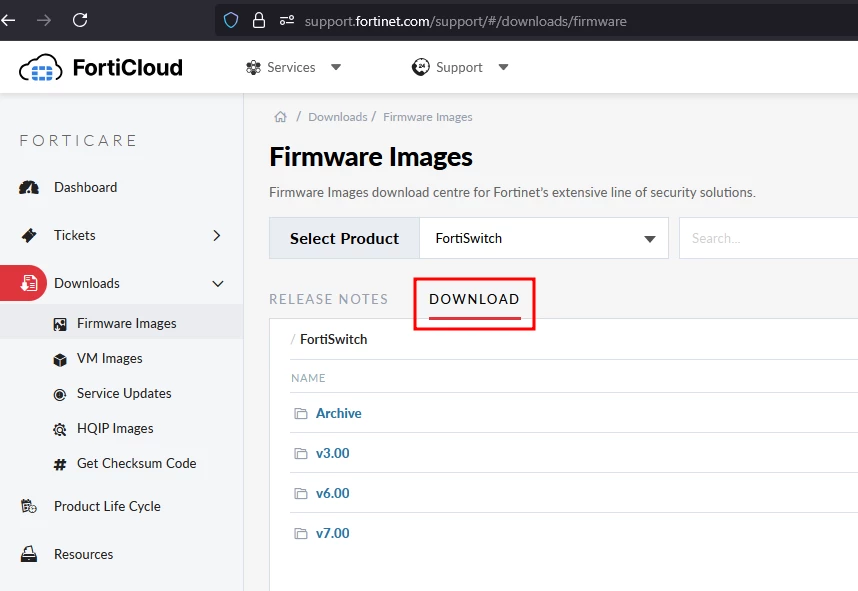
Task: Click the VM Images cube icon
Action: [60, 360]
